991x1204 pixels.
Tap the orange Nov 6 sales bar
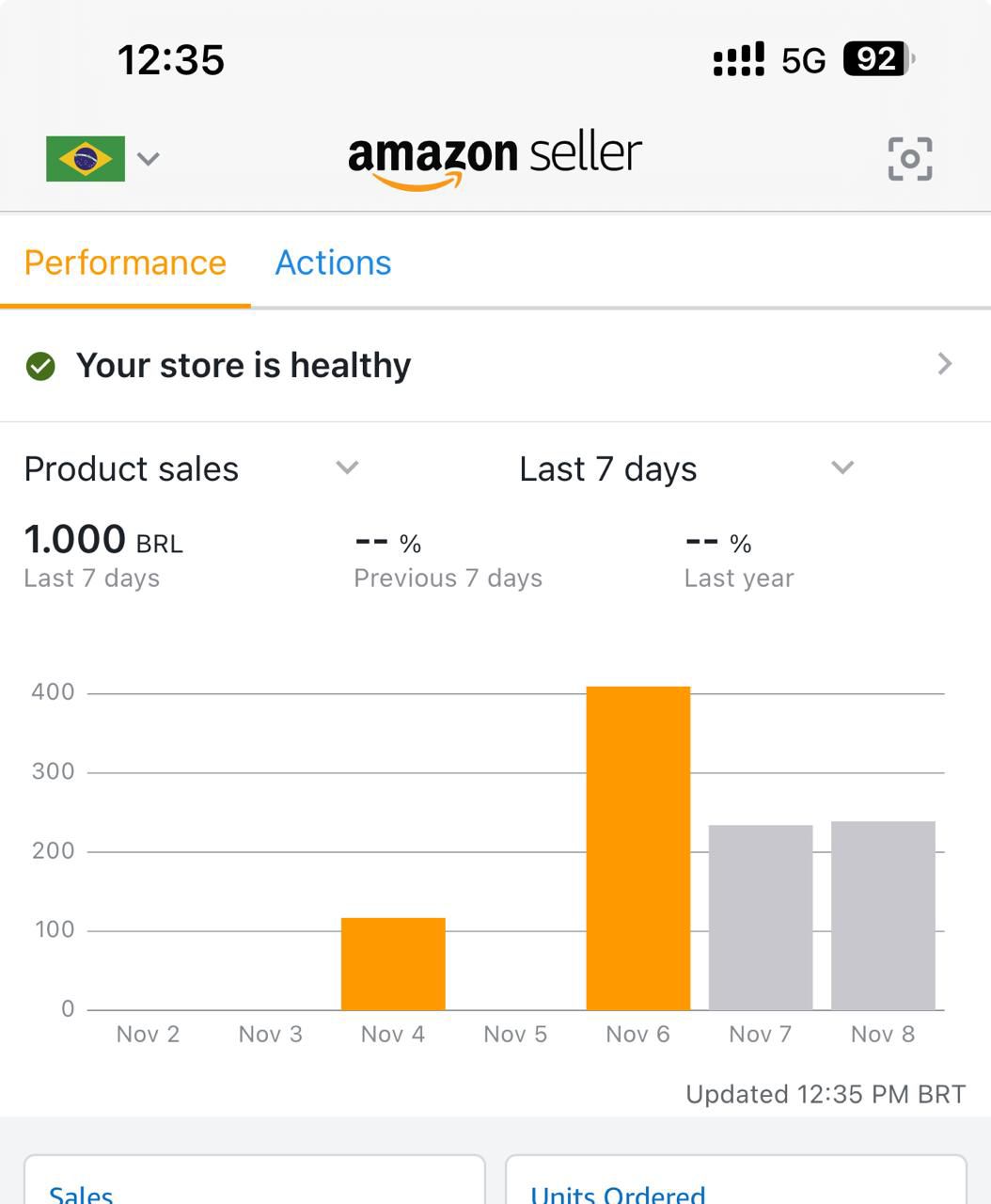click(x=637, y=847)
